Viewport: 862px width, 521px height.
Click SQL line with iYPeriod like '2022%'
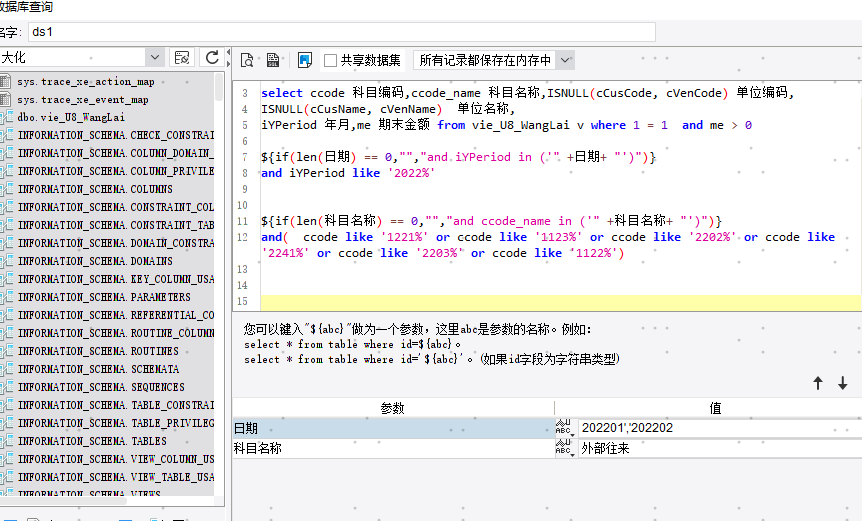(x=348, y=173)
